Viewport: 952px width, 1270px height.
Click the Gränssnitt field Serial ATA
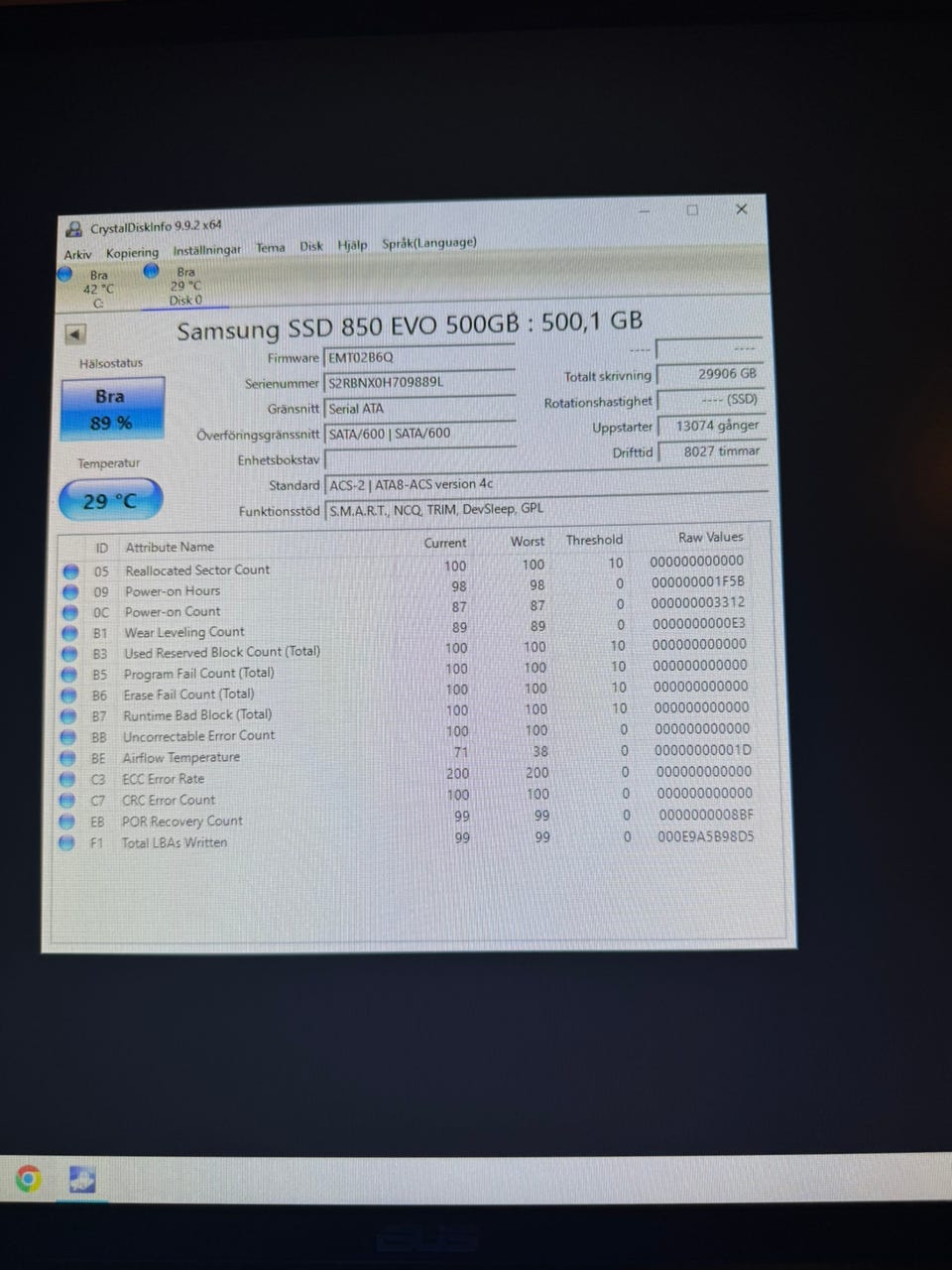[x=420, y=408]
